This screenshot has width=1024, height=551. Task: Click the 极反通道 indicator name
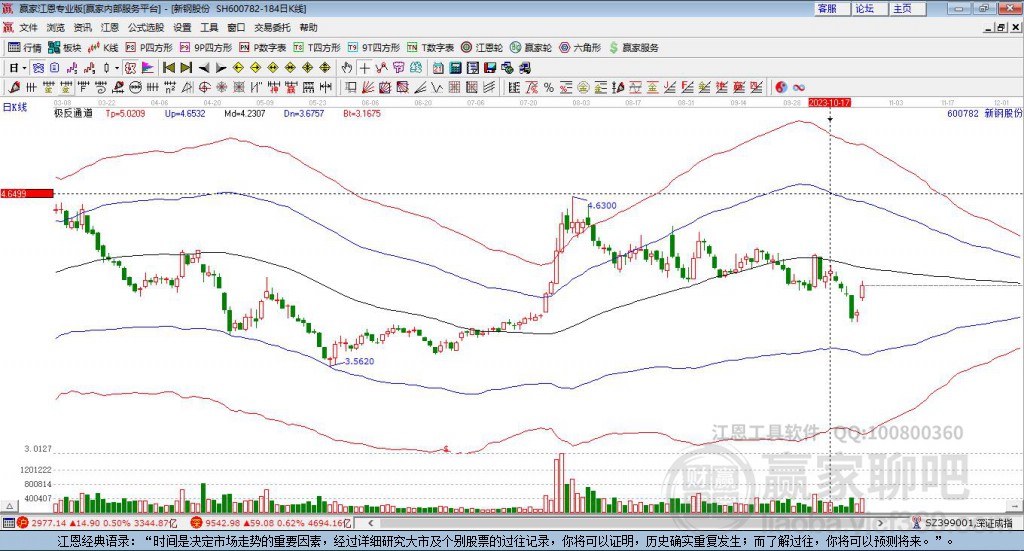73,114
